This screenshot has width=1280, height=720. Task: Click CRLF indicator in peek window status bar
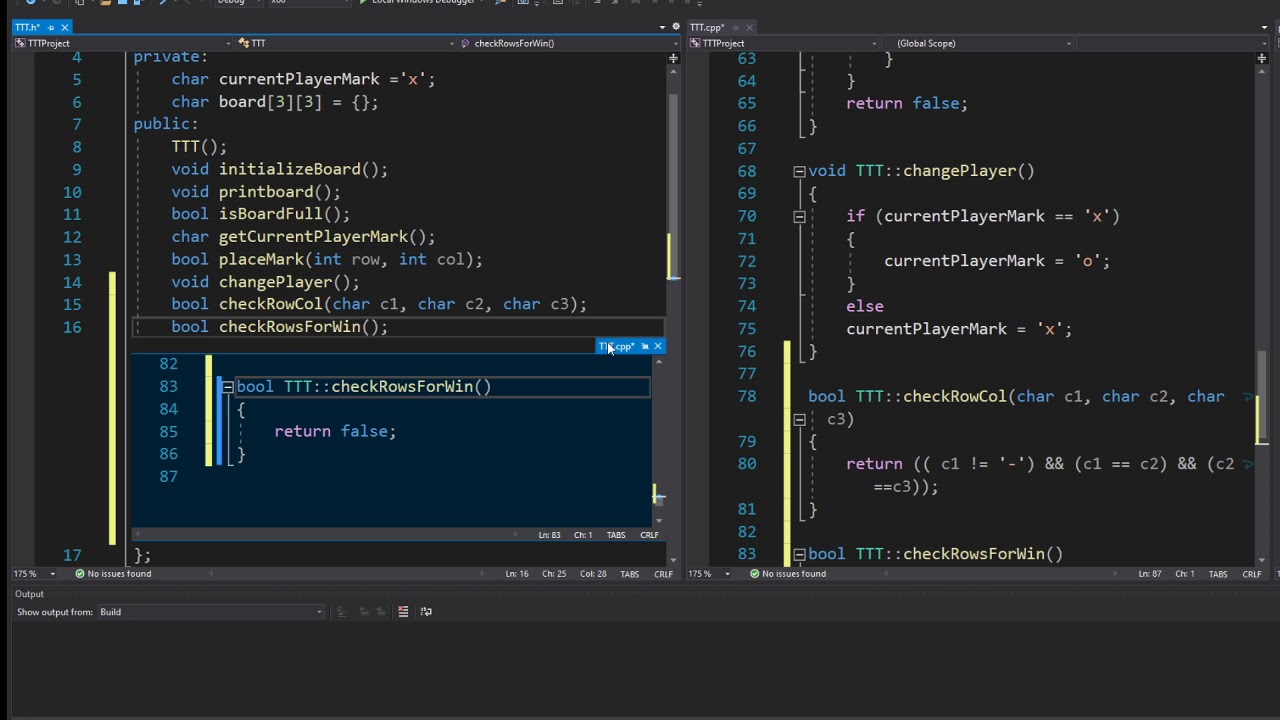pyautogui.click(x=649, y=535)
